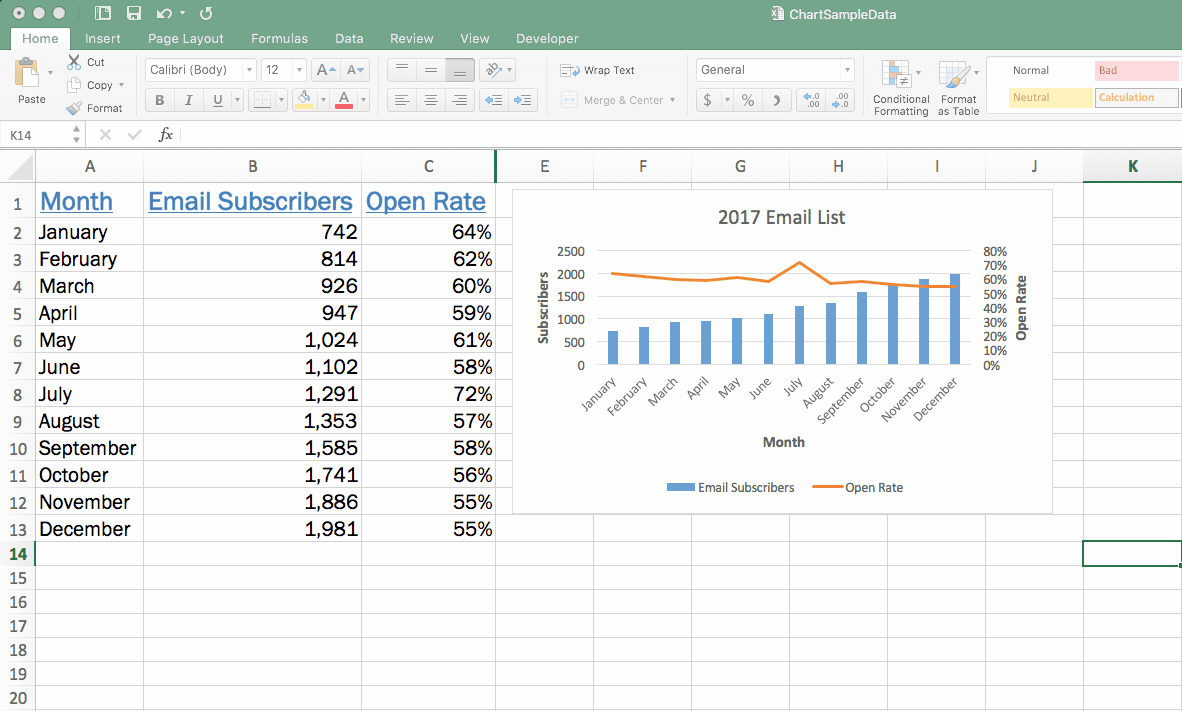Switch to the Formulas ribbon tab
The image size is (1182, 711).
(x=279, y=38)
